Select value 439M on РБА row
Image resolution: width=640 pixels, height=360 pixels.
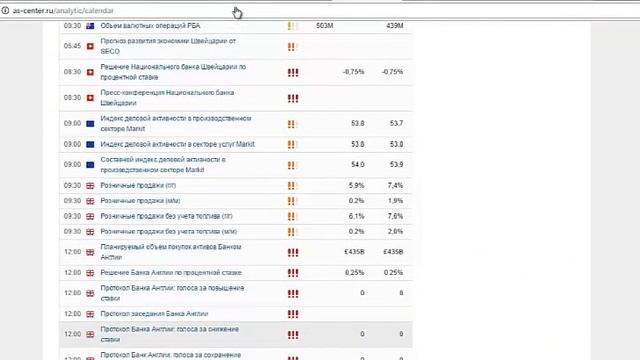click(395, 26)
